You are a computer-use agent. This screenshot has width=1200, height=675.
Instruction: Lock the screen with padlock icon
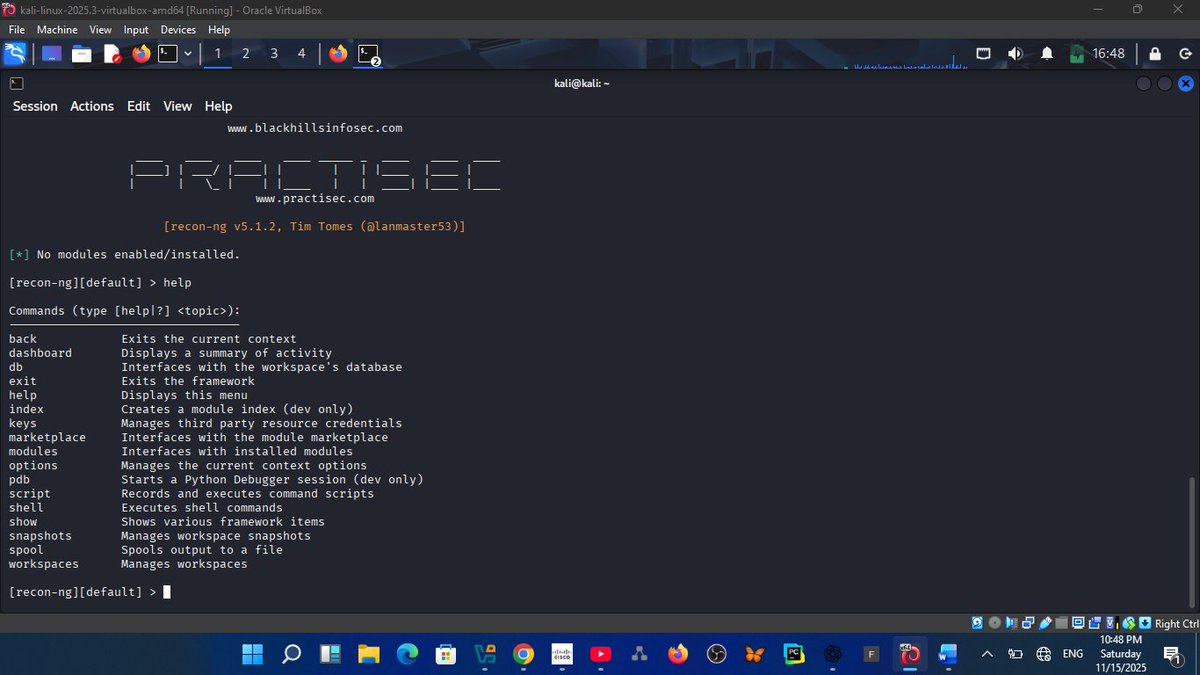click(x=1155, y=54)
